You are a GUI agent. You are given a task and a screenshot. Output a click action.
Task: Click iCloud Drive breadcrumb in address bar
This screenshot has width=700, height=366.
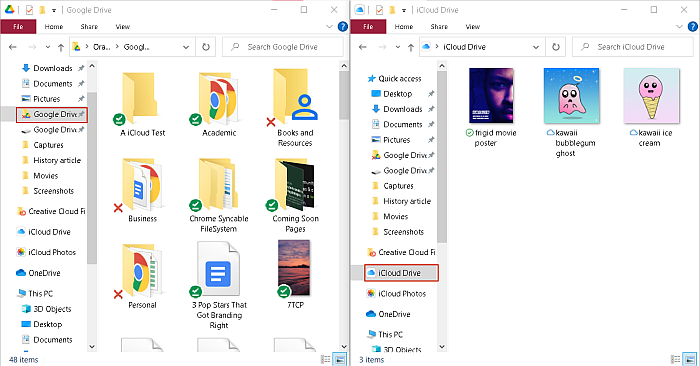[464, 47]
